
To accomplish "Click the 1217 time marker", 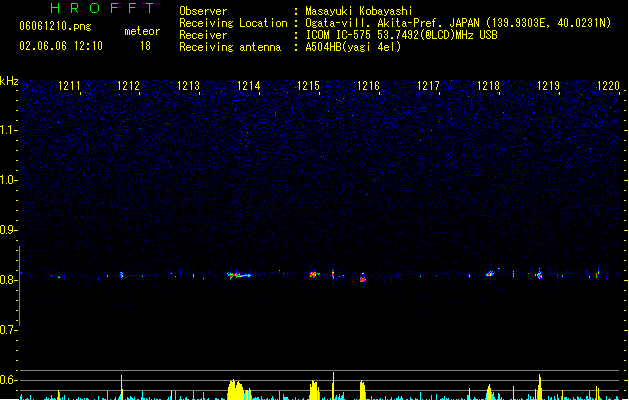I will [428, 86].
